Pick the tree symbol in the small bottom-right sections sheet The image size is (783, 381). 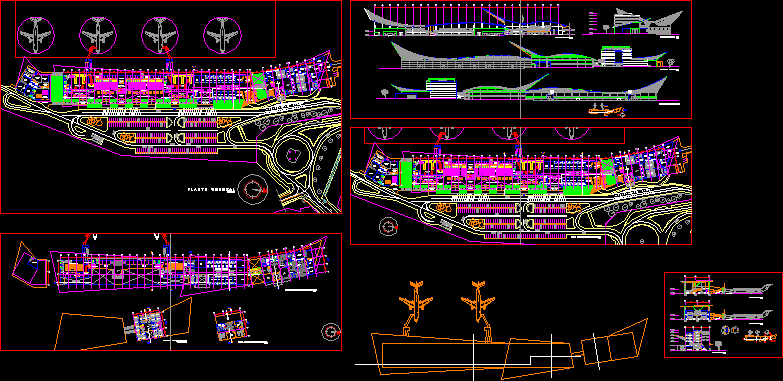click(x=719, y=345)
